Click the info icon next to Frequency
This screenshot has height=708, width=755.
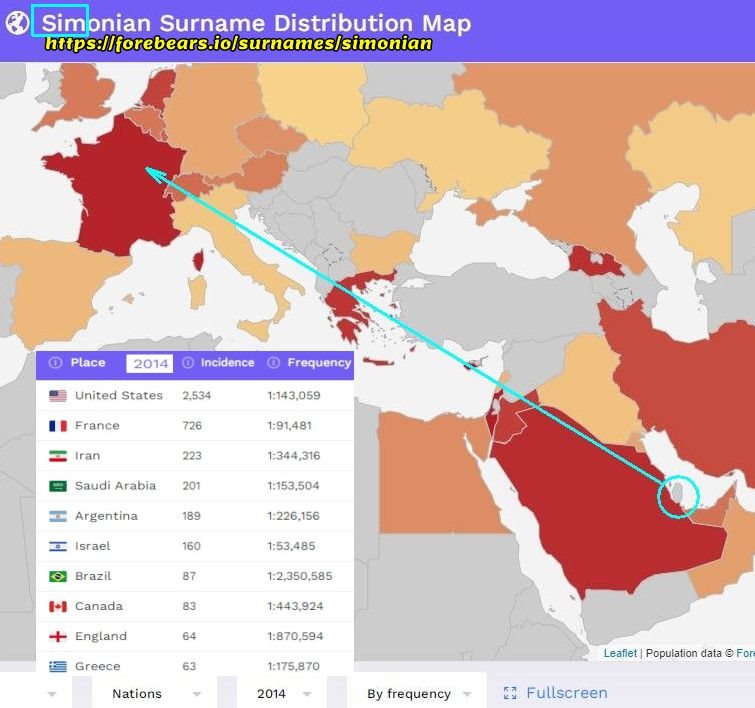(x=273, y=363)
